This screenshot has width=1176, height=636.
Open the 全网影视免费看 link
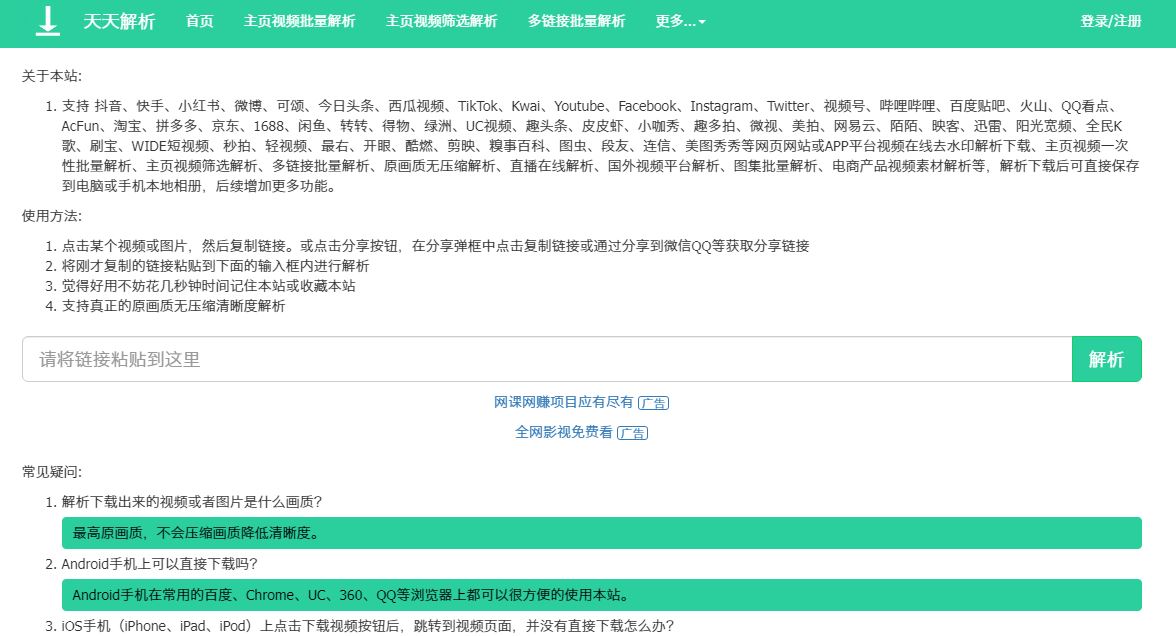point(564,432)
